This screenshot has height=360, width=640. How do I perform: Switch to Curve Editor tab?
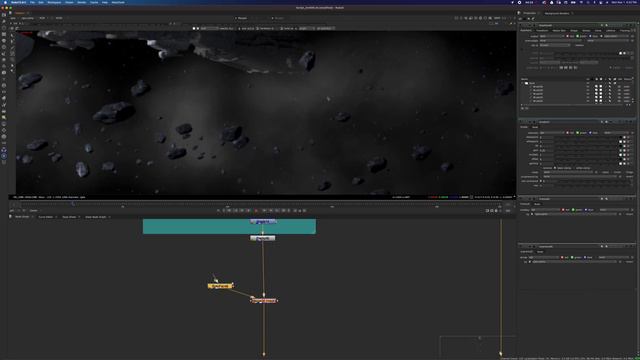tap(45, 217)
